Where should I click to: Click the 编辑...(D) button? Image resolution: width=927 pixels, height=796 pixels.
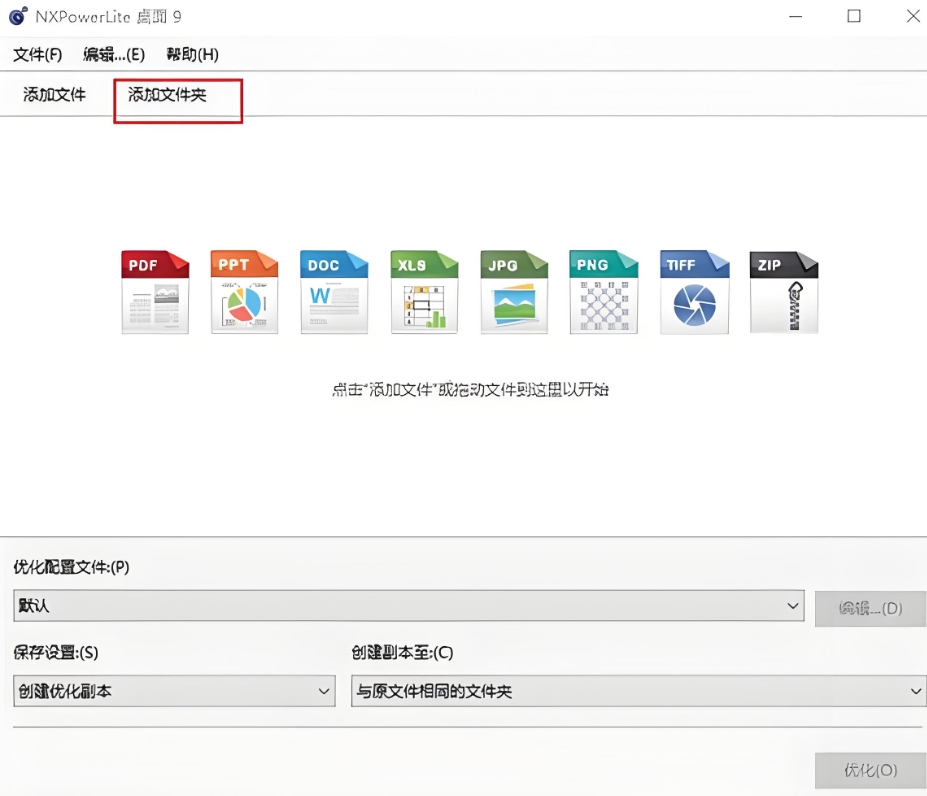tap(870, 609)
